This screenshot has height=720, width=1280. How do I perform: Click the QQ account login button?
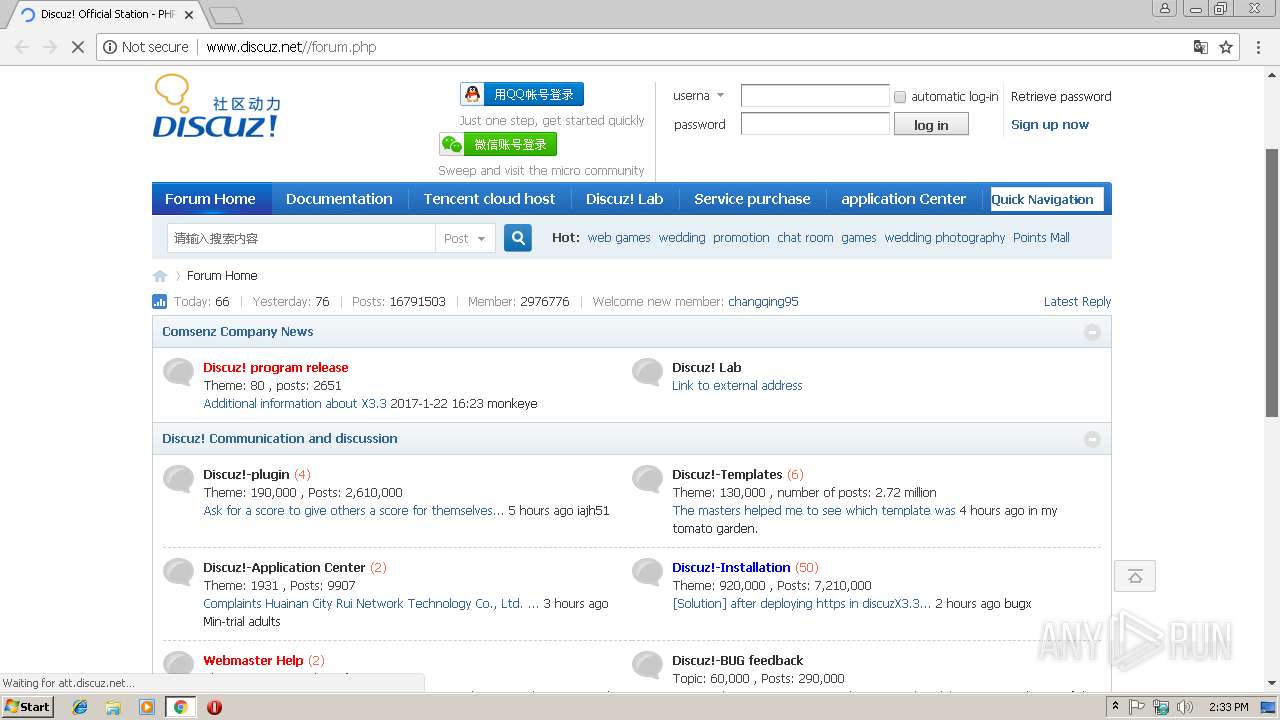click(x=521, y=94)
